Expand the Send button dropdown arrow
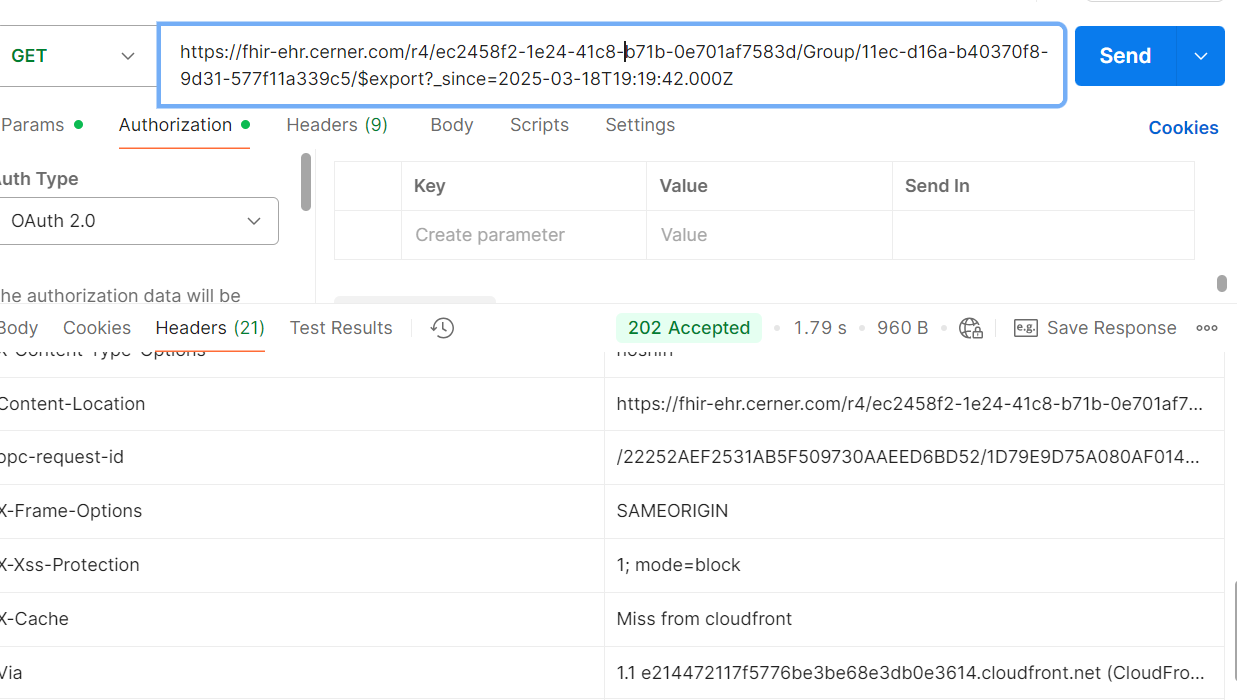 tap(1201, 56)
